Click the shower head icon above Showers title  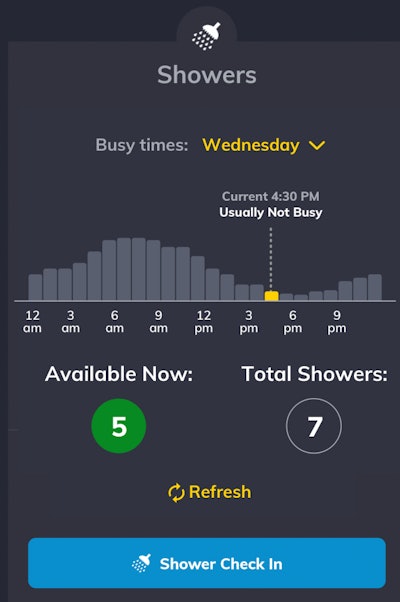pyautogui.click(x=206, y=36)
